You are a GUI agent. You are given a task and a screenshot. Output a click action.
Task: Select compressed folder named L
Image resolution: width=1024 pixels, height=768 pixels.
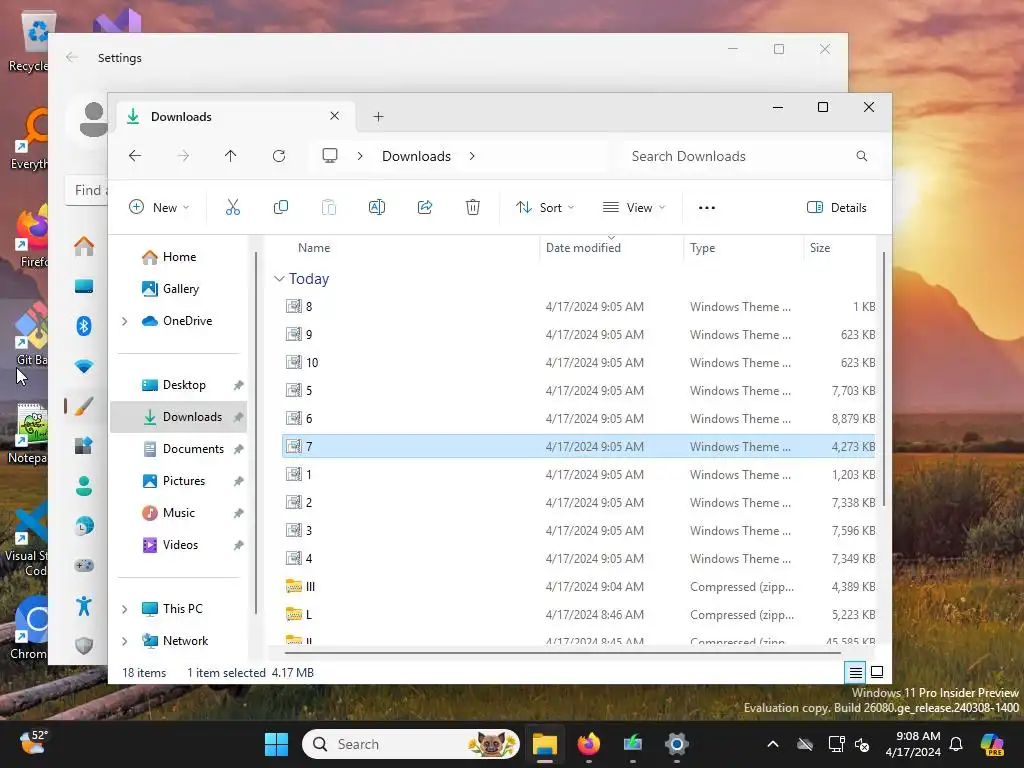pos(579,615)
